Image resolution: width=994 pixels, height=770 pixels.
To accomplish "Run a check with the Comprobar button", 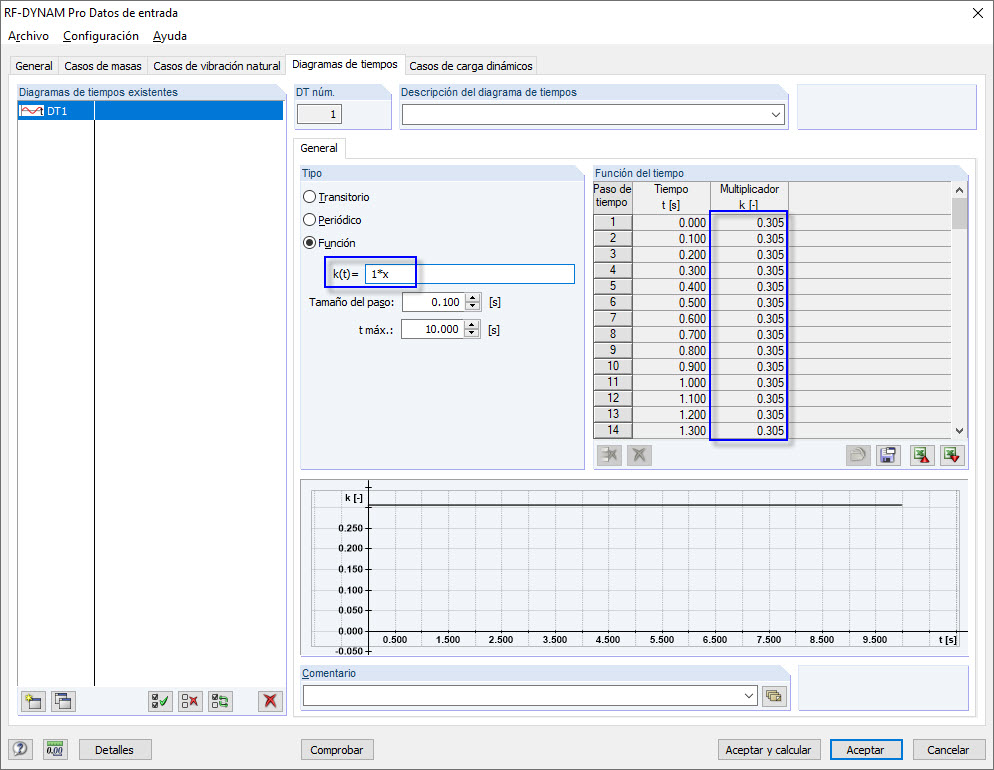I will pos(338,749).
